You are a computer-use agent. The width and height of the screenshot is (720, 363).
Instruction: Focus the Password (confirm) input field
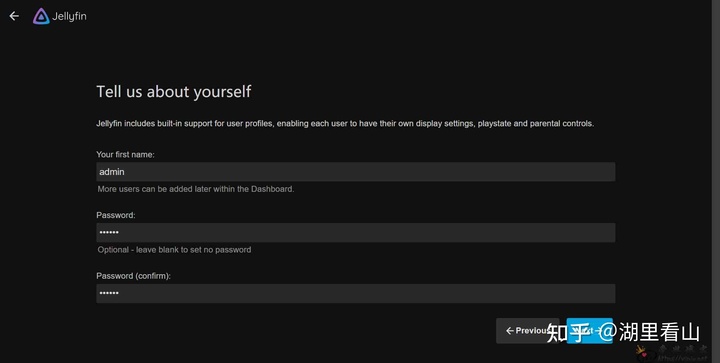point(355,293)
